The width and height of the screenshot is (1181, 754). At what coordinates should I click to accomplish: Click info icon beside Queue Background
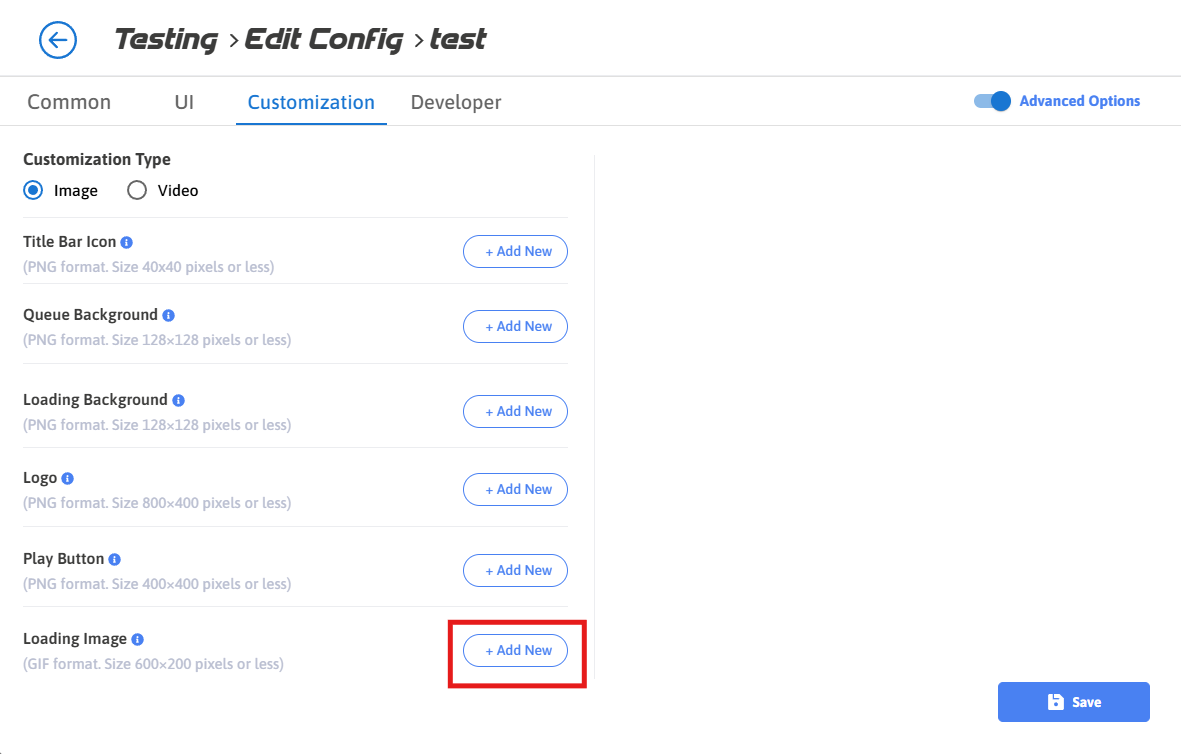[168, 315]
